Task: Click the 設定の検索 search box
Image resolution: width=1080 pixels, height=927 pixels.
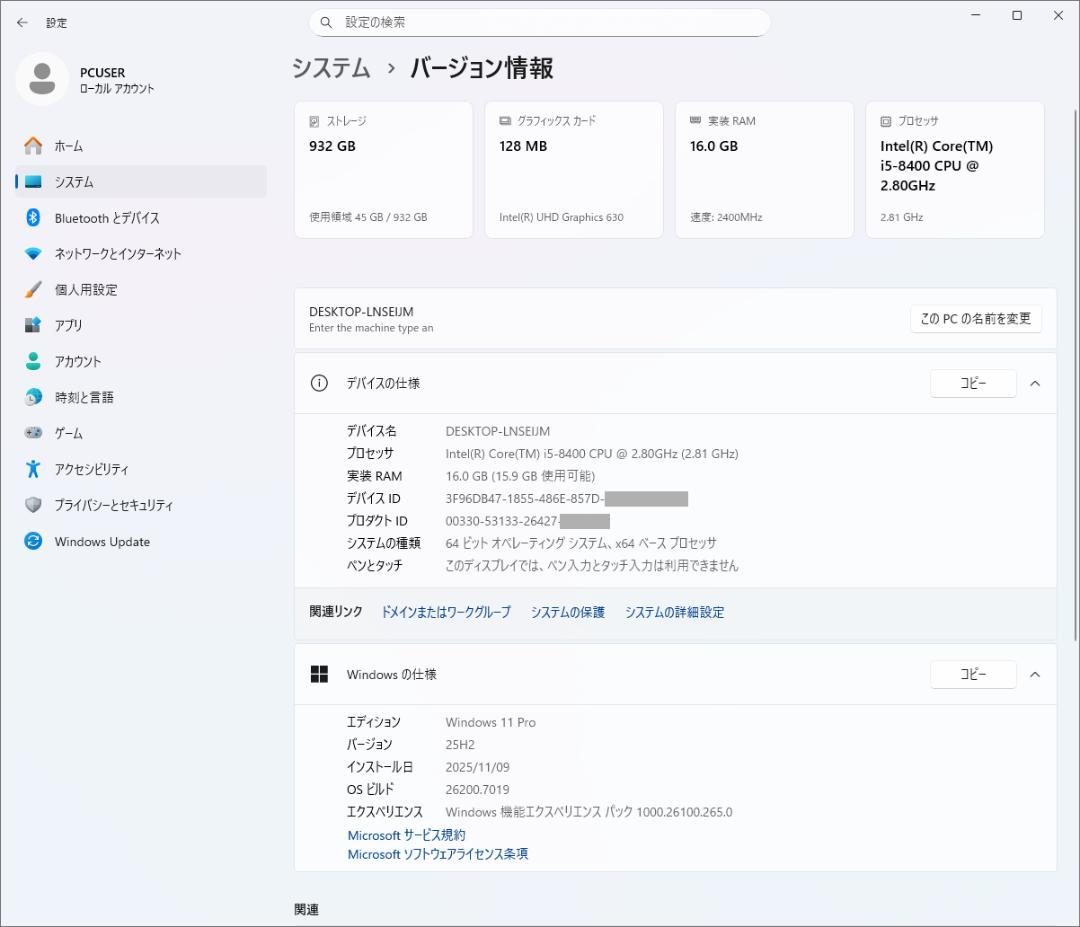Action: [540, 21]
